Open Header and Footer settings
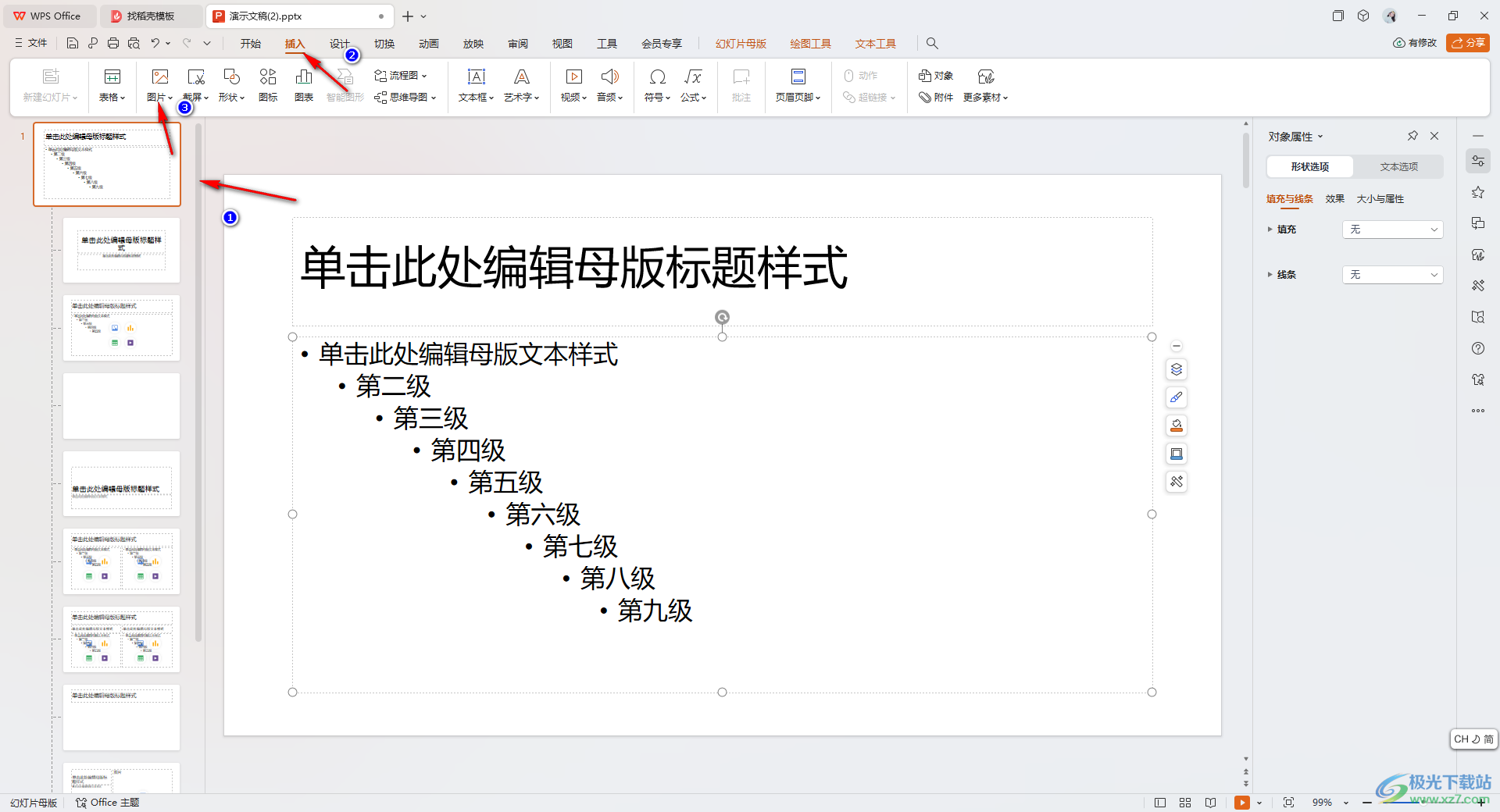Image resolution: width=1500 pixels, height=812 pixels. pos(798,85)
